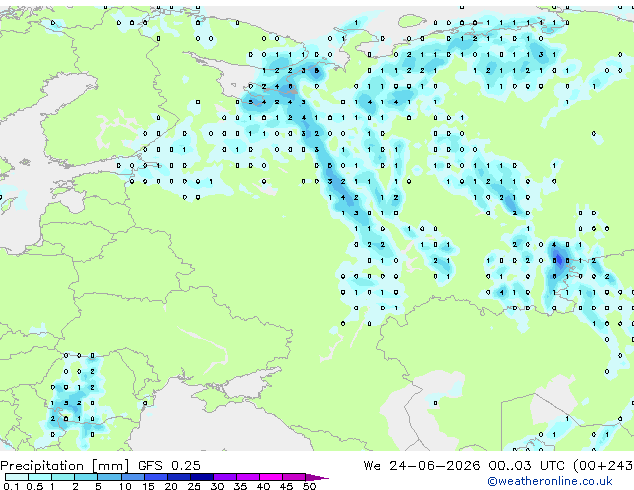Click the legend value label '50'
Image resolution: width=634 pixels, height=490 pixels.
point(309,486)
